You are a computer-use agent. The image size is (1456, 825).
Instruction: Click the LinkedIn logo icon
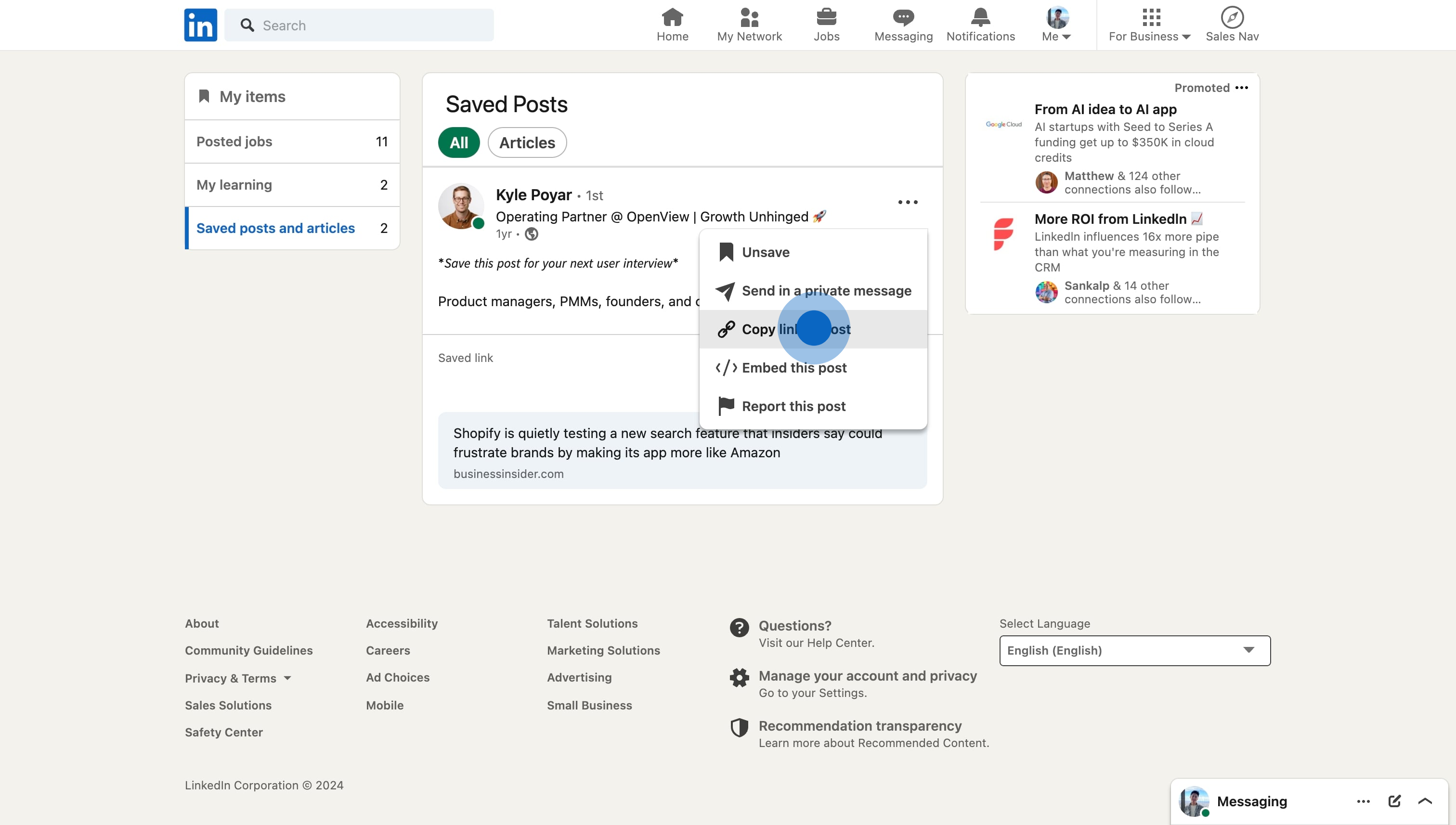(201, 25)
